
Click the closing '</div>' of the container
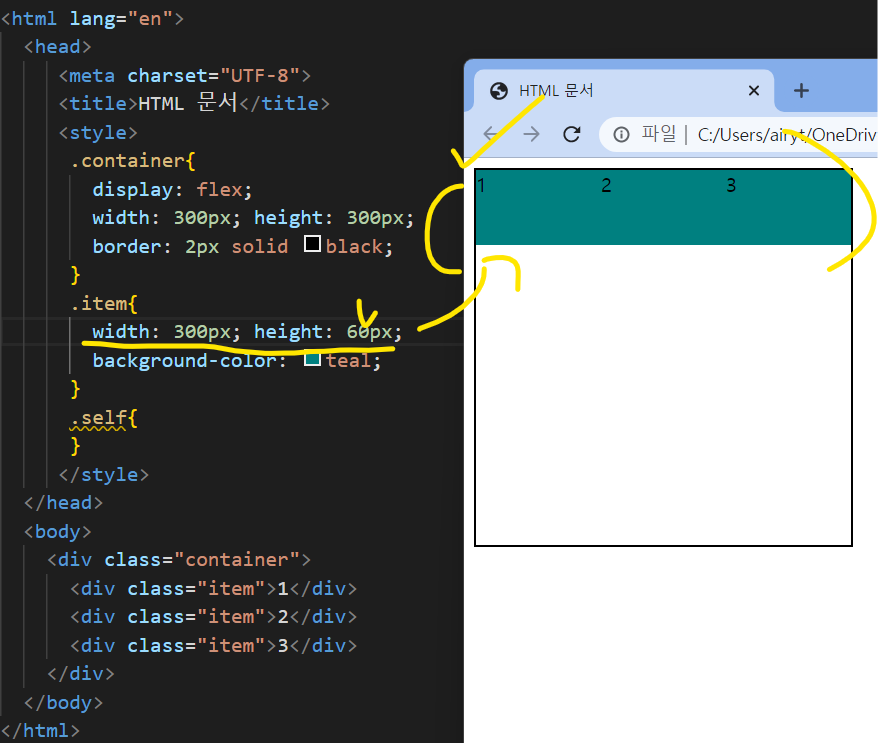click(81, 674)
